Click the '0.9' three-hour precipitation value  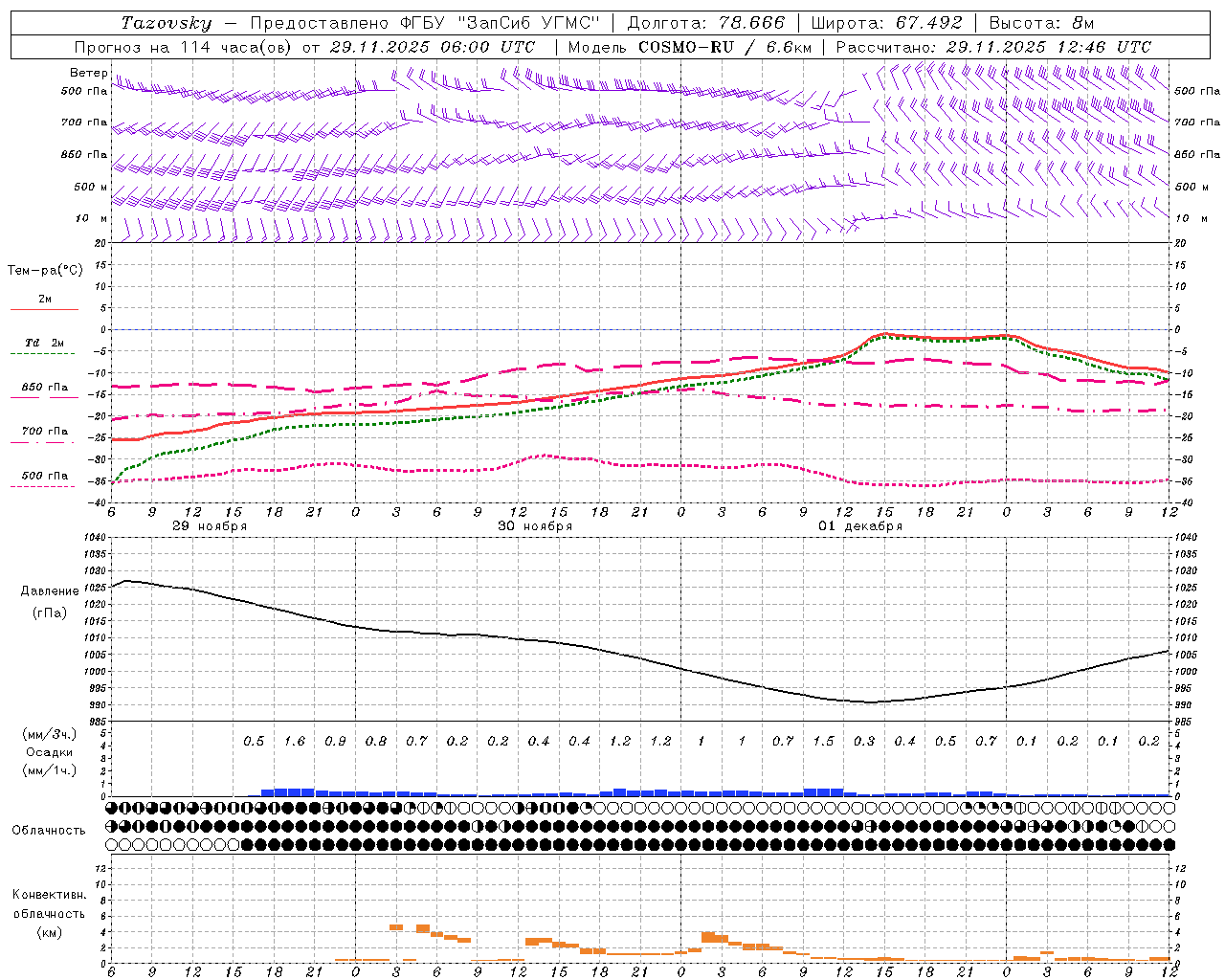(x=335, y=742)
